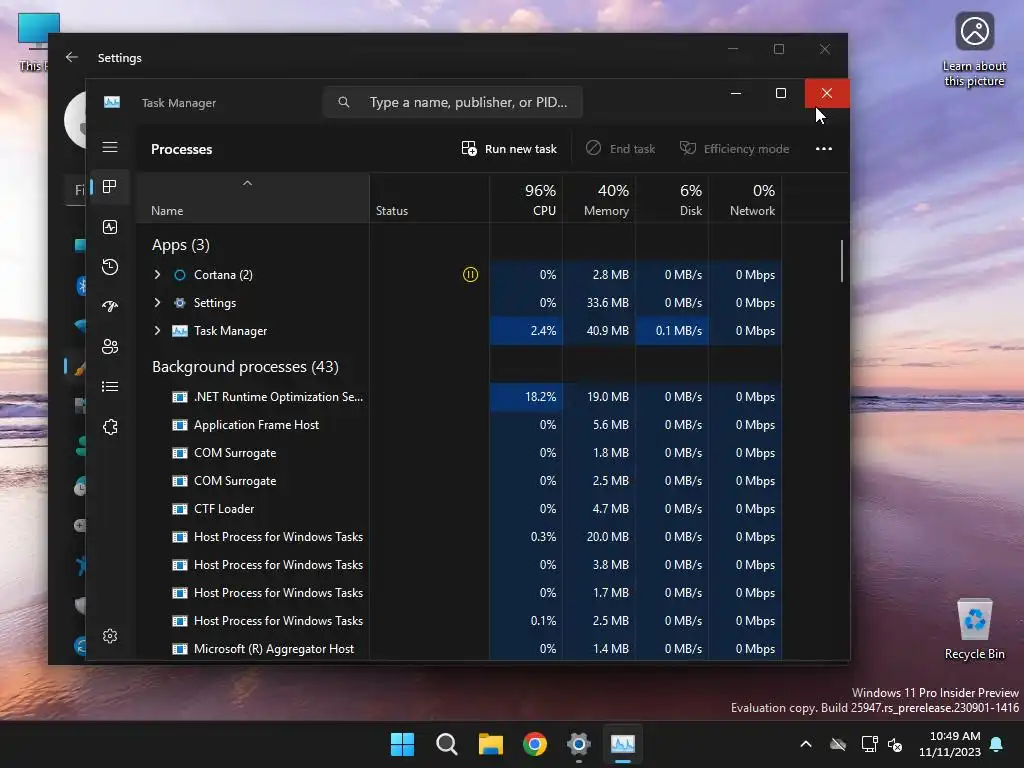Click the Apps (3) group header
This screenshot has height=768, width=1024.
point(181,245)
